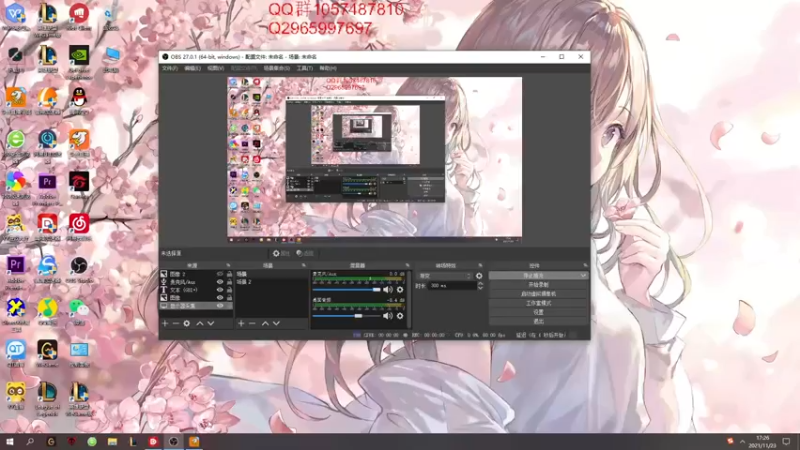Screen dimensions: 800x450
Task: Open the 编辑(E) menu
Action: pyautogui.click(x=192, y=68)
